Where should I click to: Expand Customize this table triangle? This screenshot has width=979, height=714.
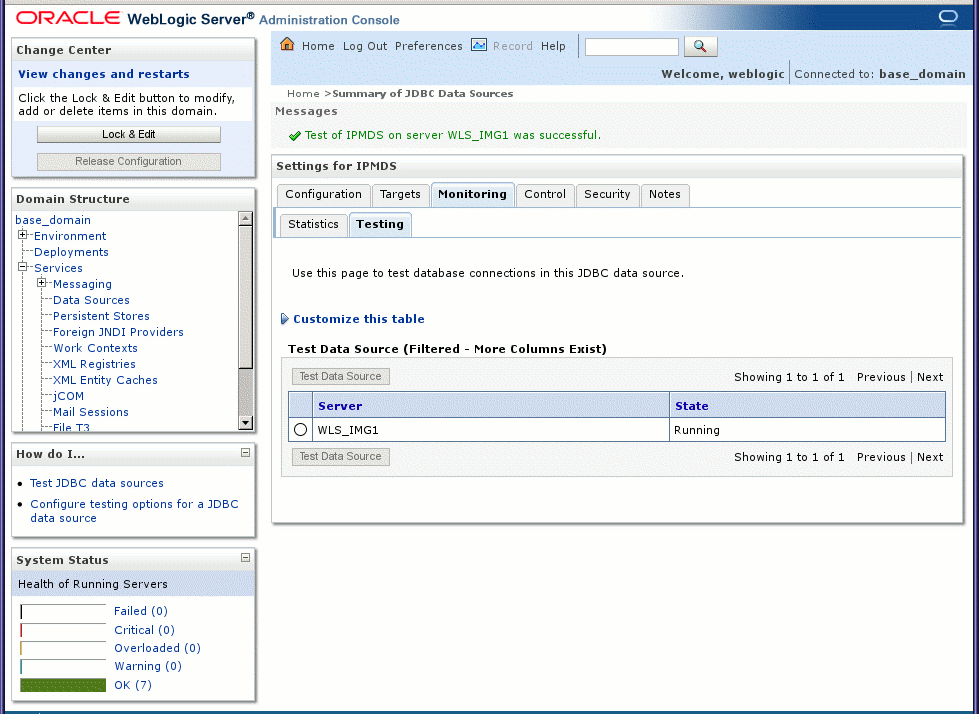point(284,319)
